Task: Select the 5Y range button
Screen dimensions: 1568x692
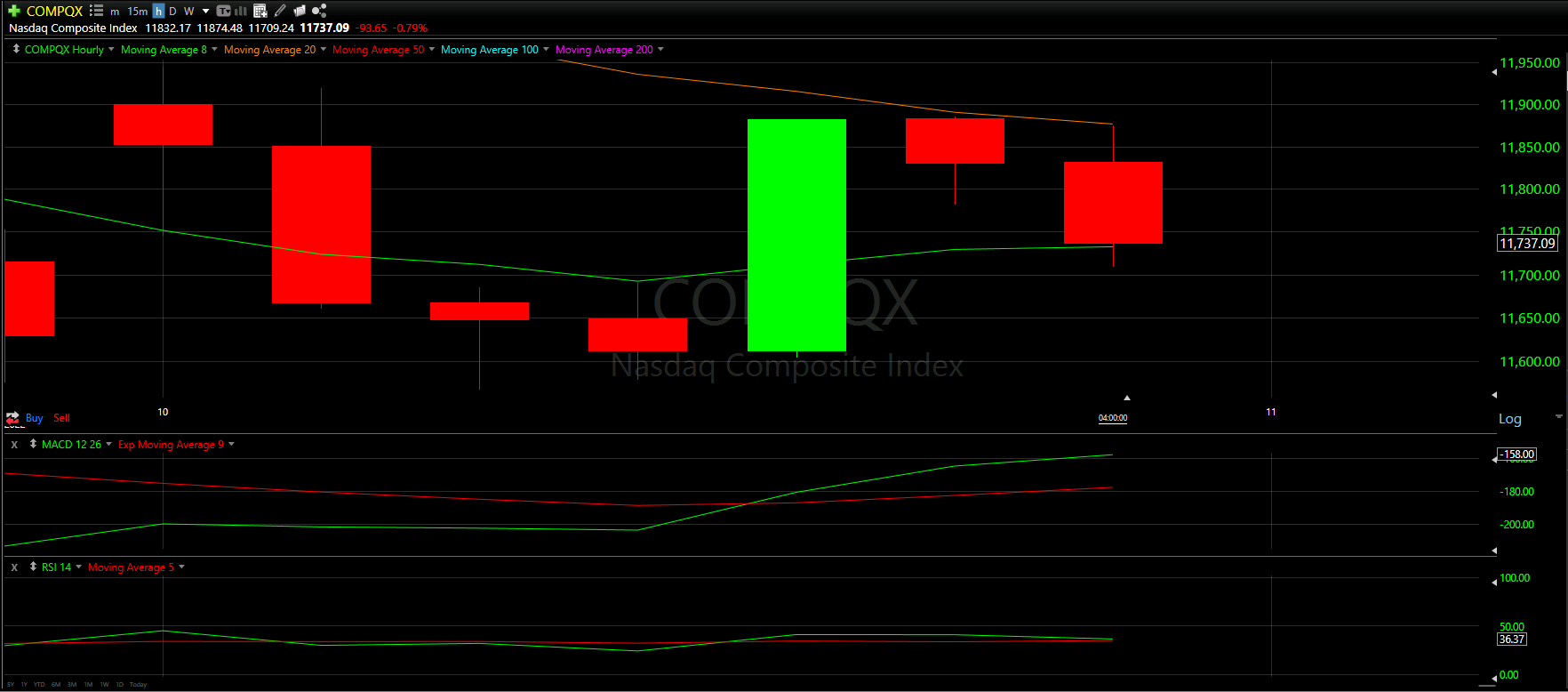Action: pyautogui.click(x=11, y=684)
